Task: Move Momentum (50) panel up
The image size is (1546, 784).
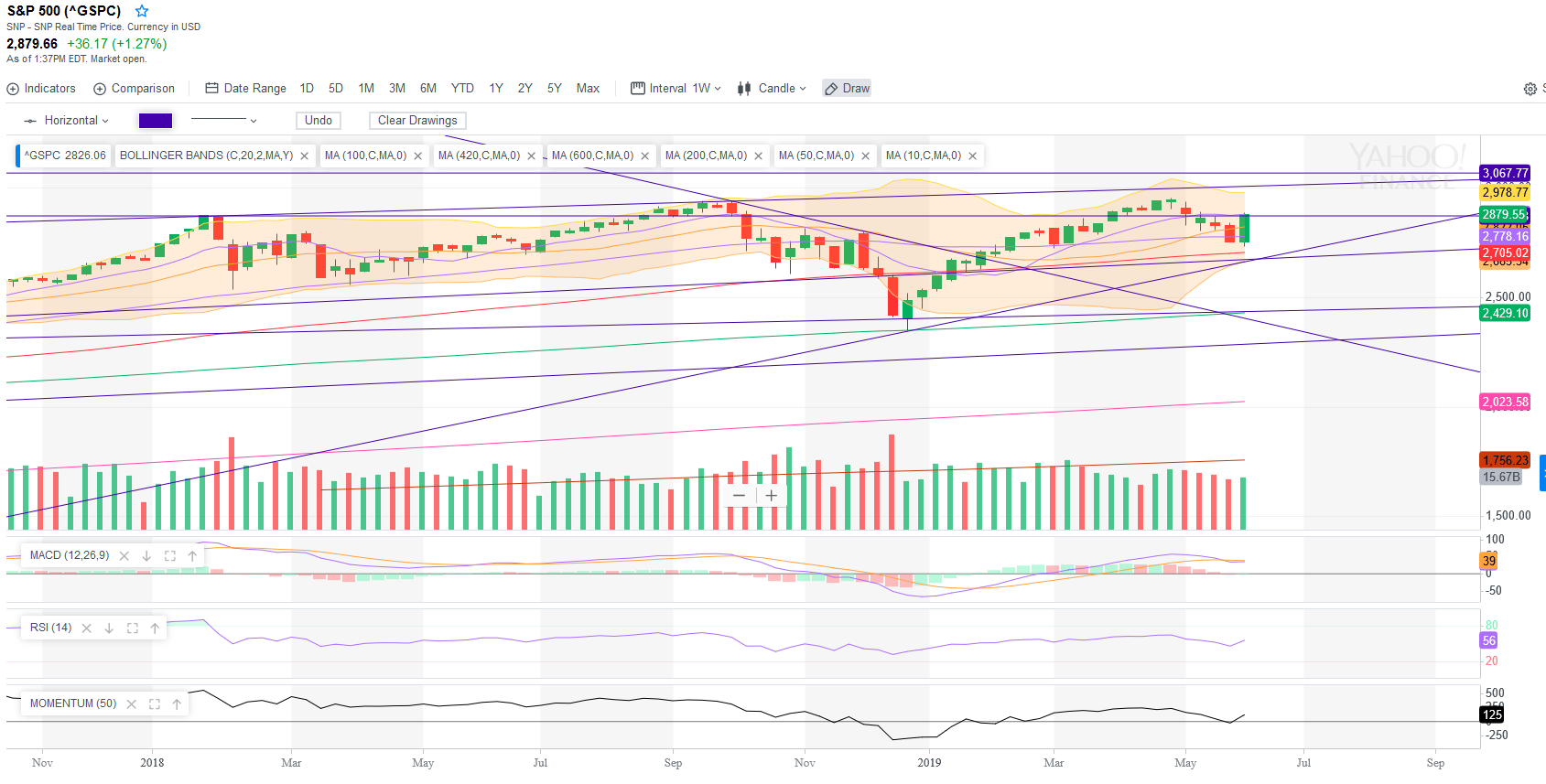Action: pos(177,703)
